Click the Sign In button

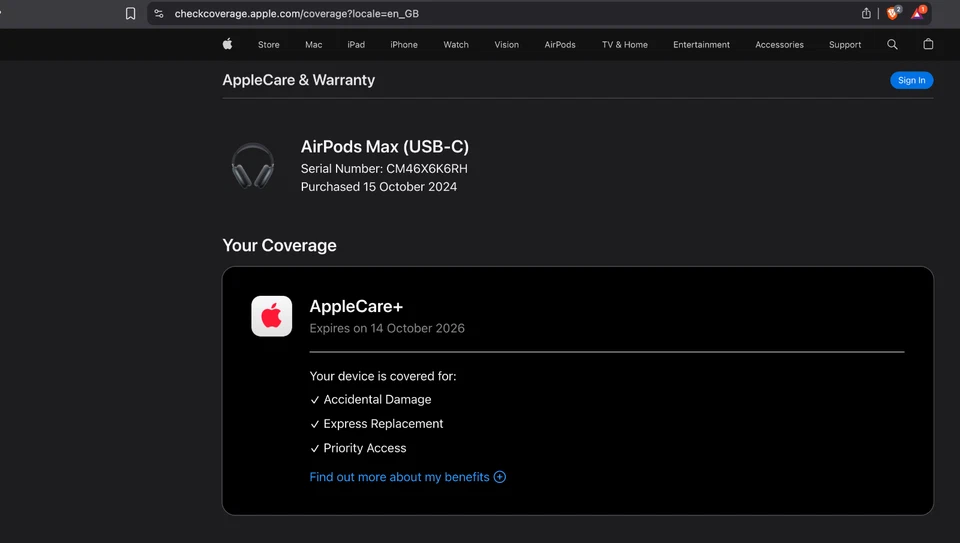[911, 80]
